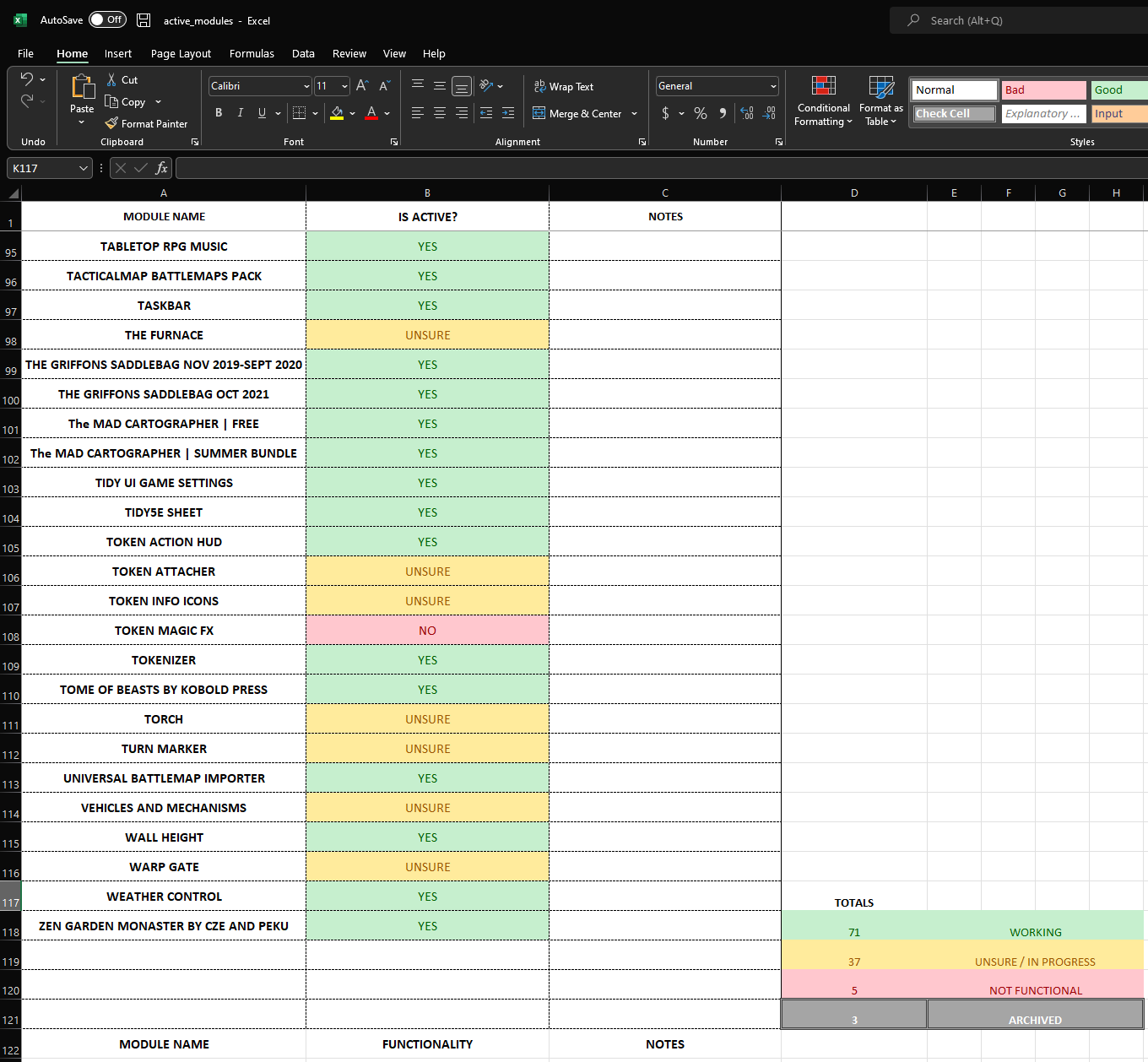Open the Format as Table menu
This screenshot has width=1148, height=1062.
(x=881, y=100)
